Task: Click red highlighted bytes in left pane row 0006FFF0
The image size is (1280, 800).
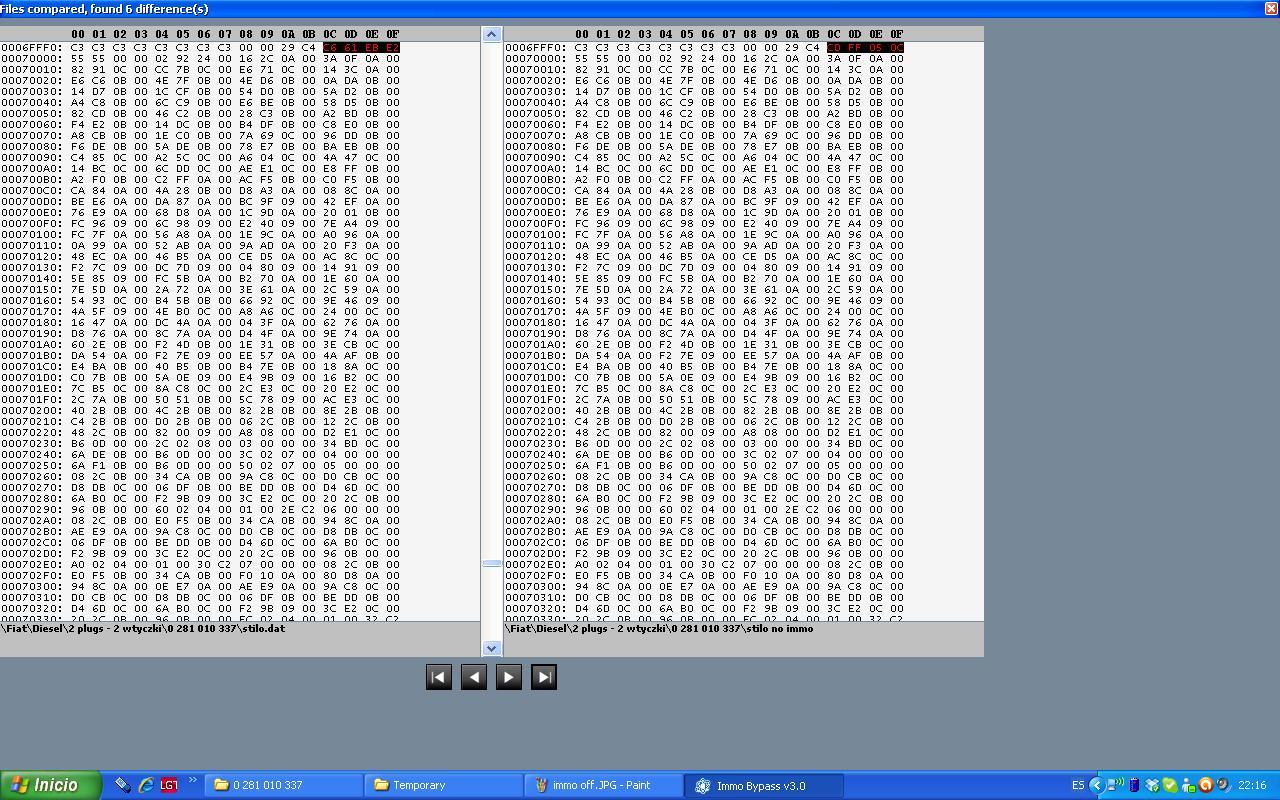Action: pyautogui.click(x=361, y=47)
